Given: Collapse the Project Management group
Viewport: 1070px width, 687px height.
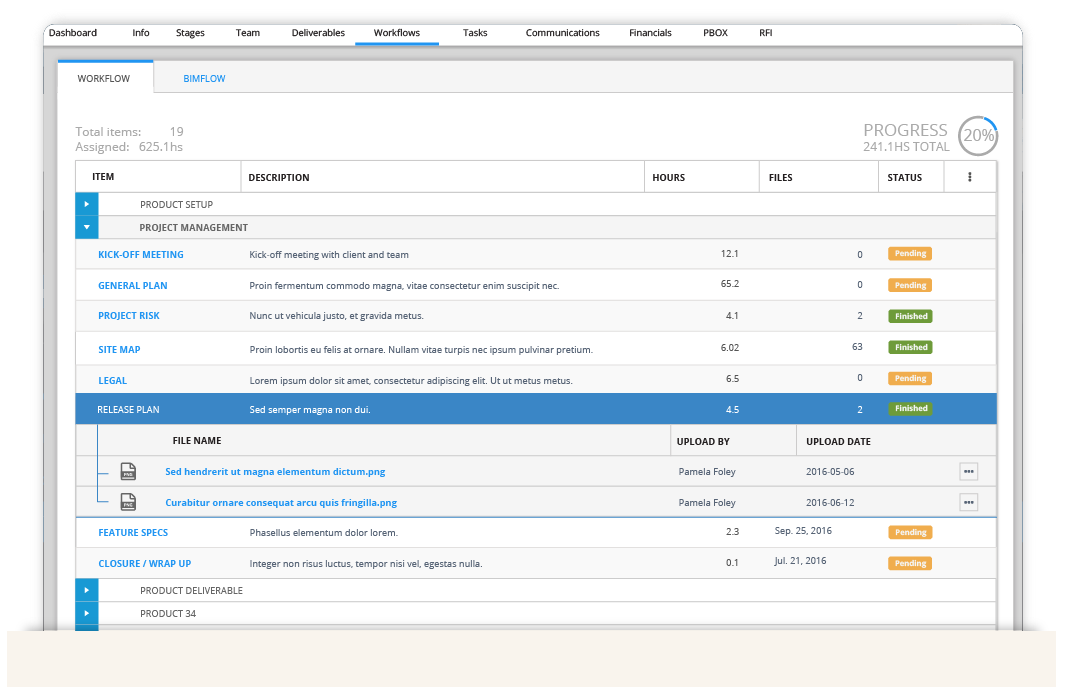Looking at the screenshot, I should pos(87,227).
